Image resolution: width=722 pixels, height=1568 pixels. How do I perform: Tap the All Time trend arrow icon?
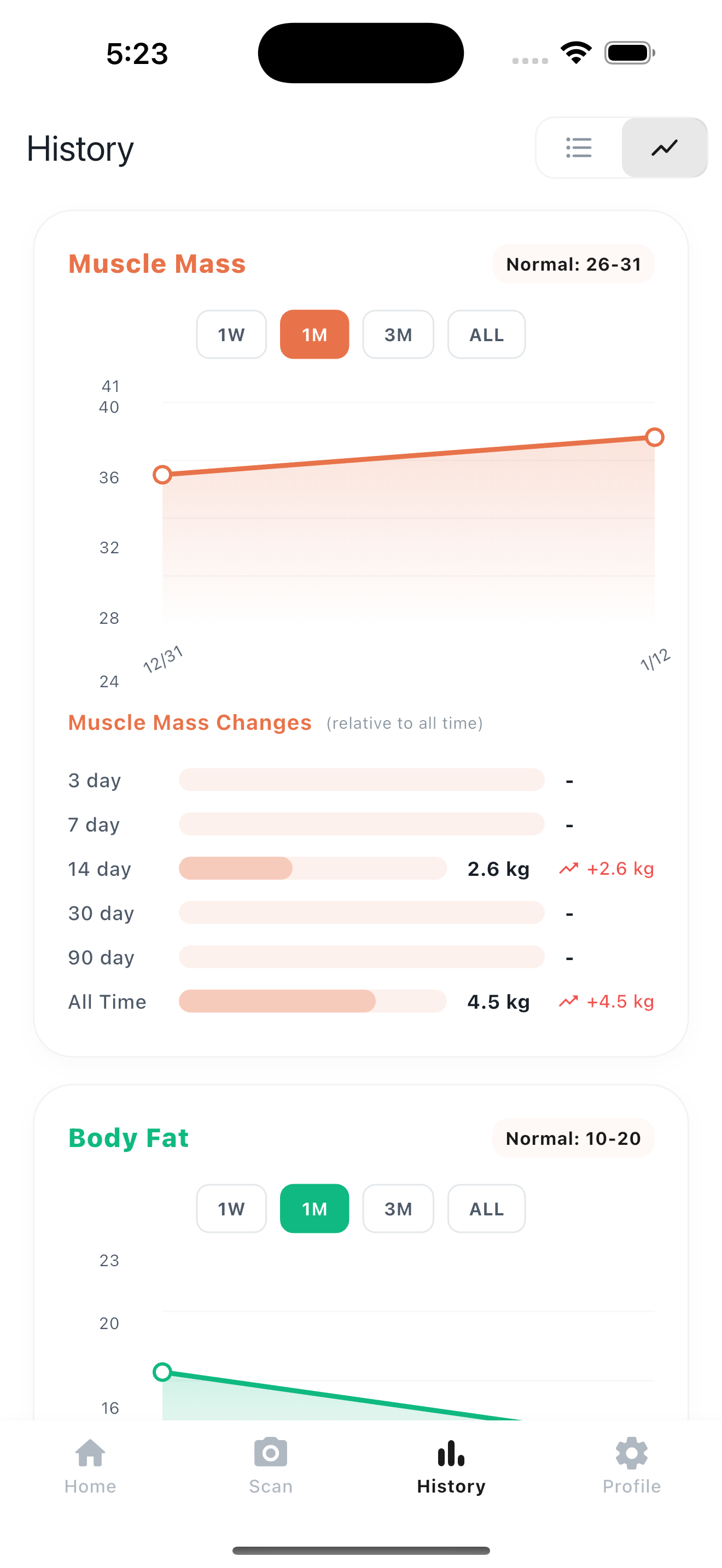click(x=569, y=1001)
